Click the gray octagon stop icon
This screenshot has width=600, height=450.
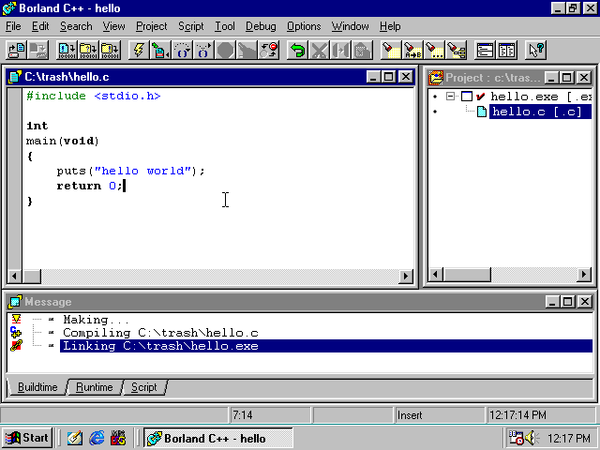[x=225, y=50]
